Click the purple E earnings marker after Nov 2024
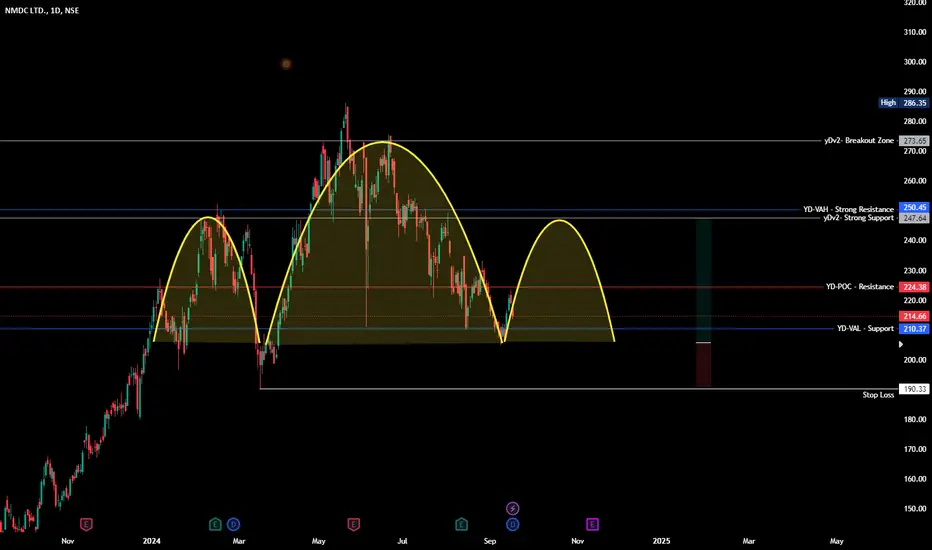The height and width of the screenshot is (550, 932). coord(592,524)
